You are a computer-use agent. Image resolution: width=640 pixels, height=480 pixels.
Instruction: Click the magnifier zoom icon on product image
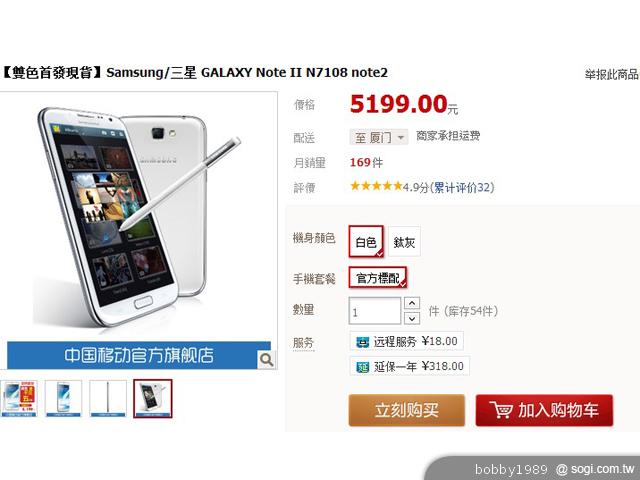click(266, 360)
